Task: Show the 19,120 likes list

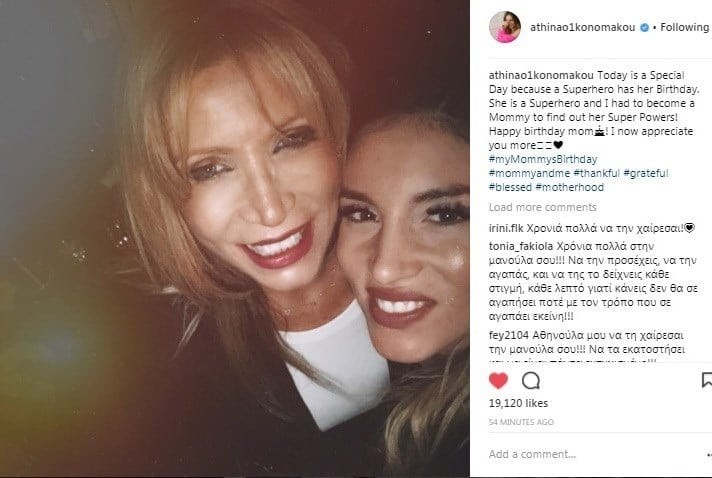Action: pos(519,403)
